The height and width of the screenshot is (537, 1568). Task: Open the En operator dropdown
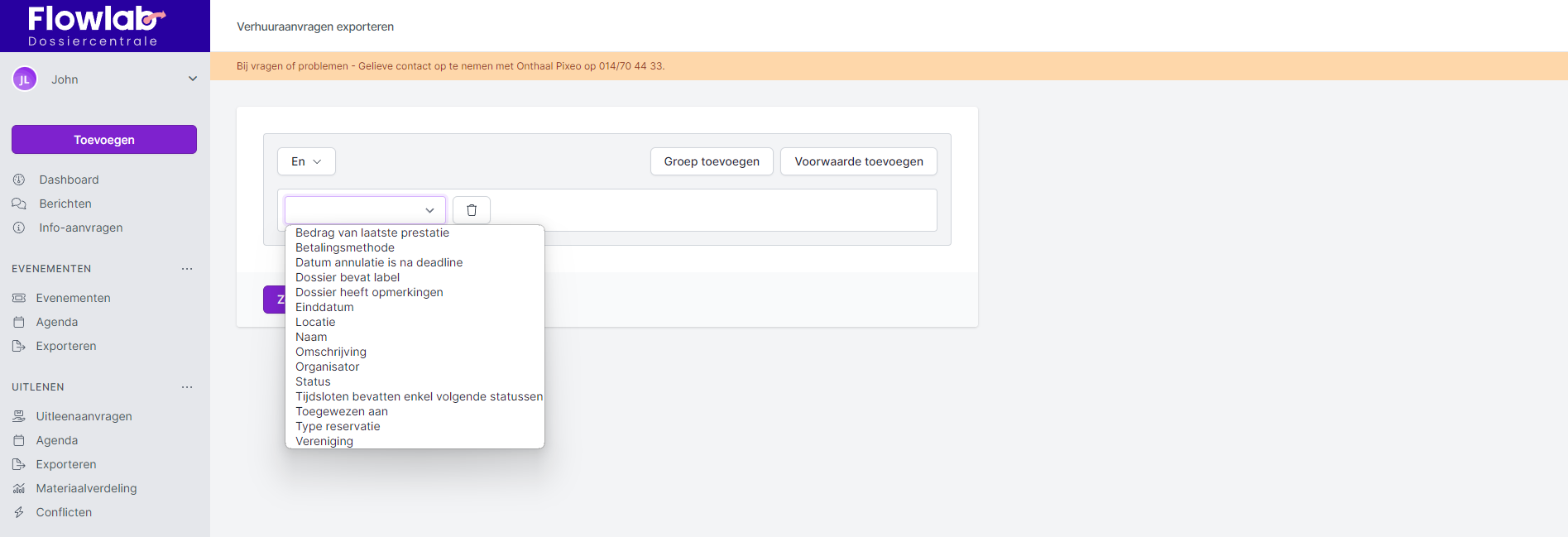pyautogui.click(x=306, y=161)
